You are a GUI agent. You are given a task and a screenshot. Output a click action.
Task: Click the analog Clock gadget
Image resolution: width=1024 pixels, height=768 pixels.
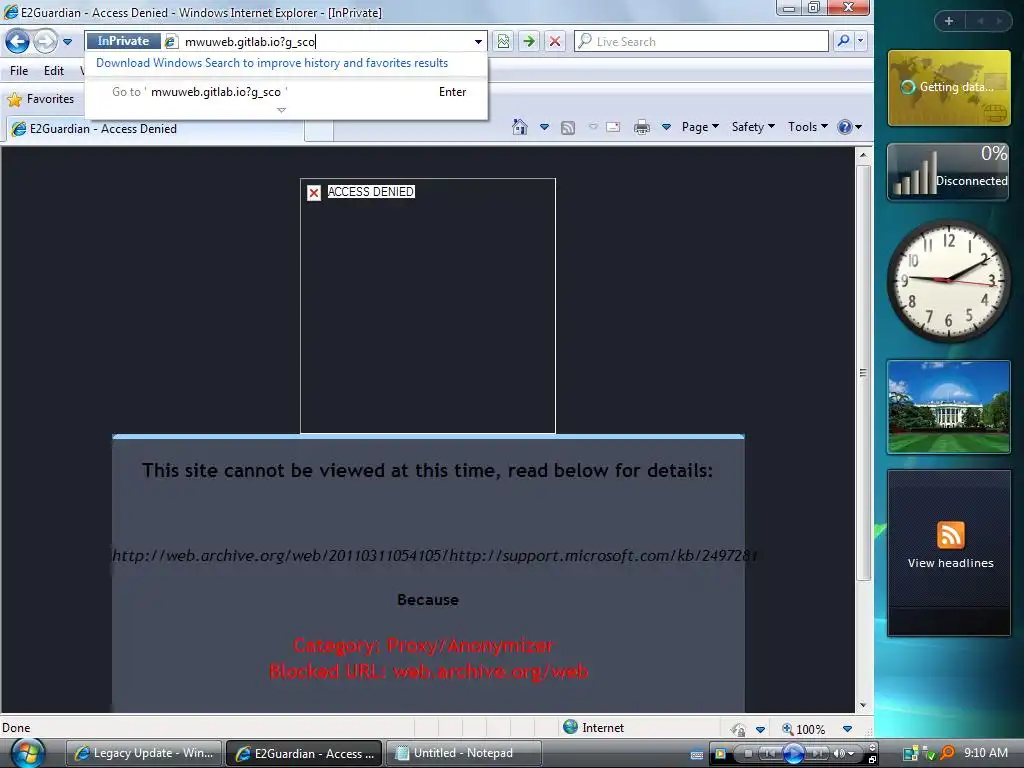click(x=948, y=280)
